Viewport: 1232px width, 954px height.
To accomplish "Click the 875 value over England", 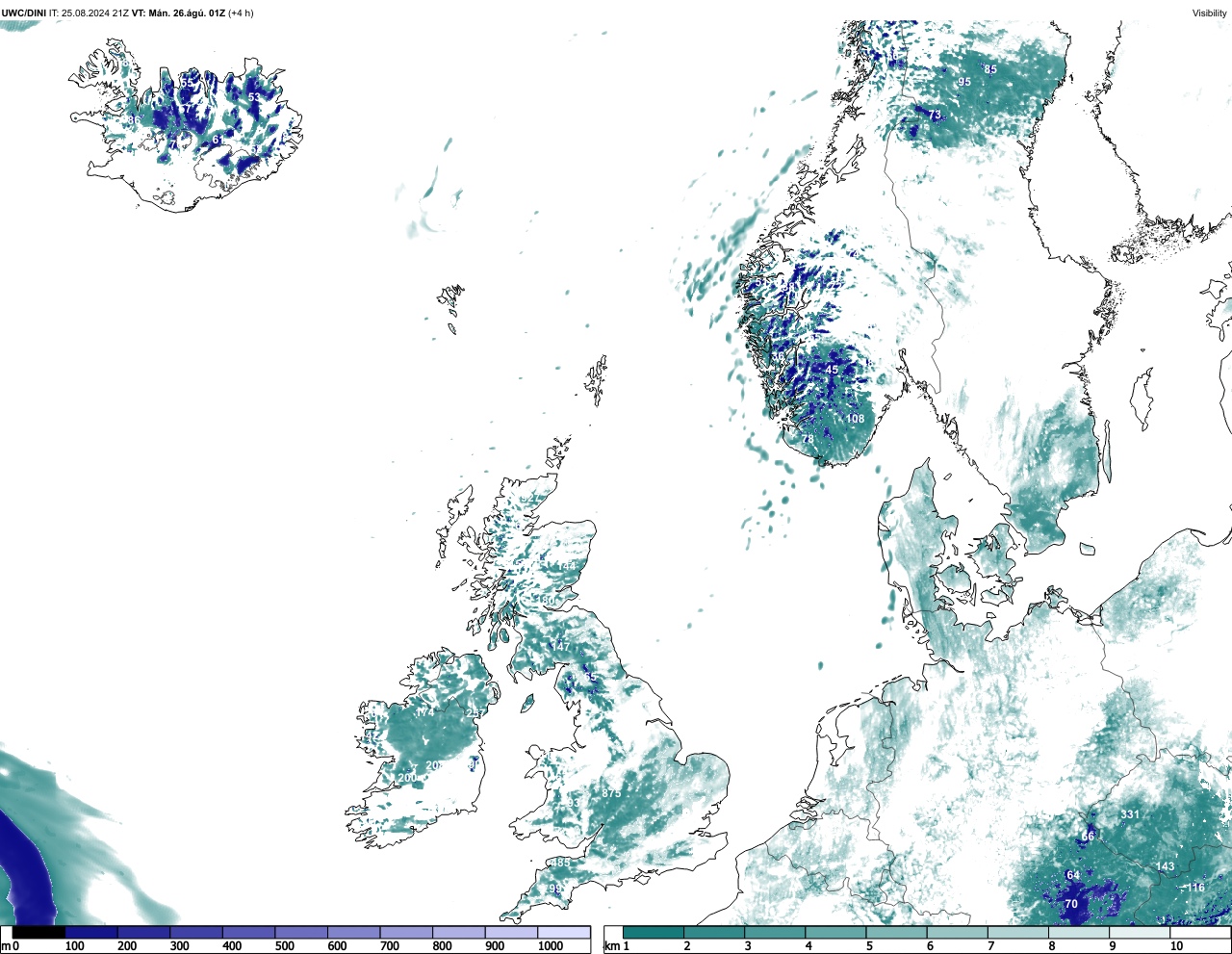I will 611,793.
